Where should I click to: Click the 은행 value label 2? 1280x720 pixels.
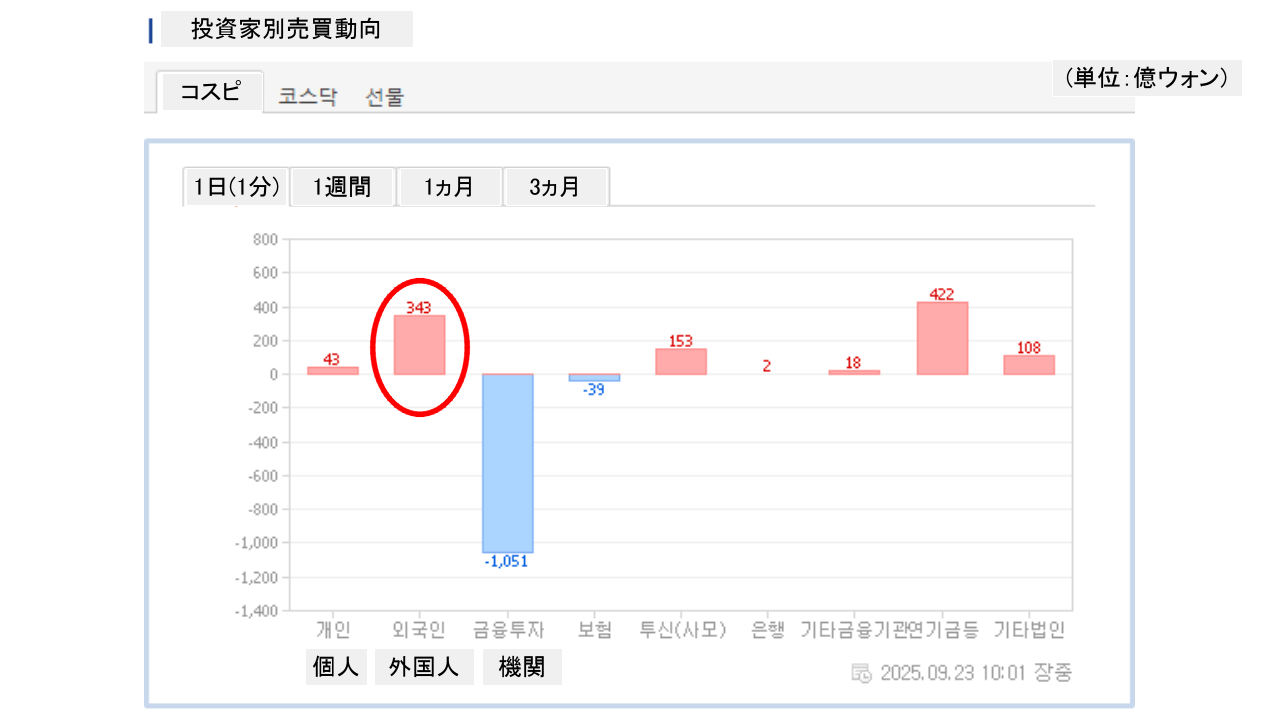[767, 366]
